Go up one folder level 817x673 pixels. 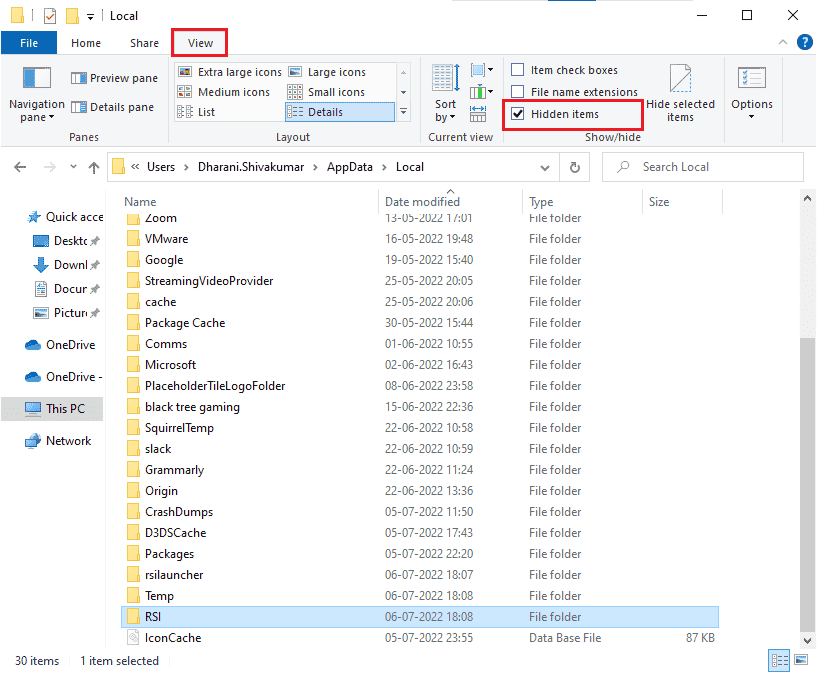[x=94, y=167]
